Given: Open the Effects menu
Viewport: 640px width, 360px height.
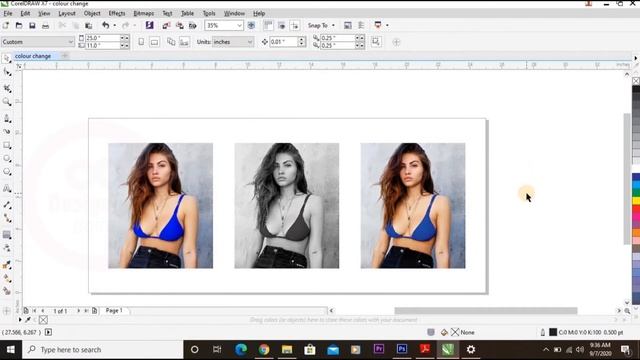Looking at the screenshot, I should (117, 13).
